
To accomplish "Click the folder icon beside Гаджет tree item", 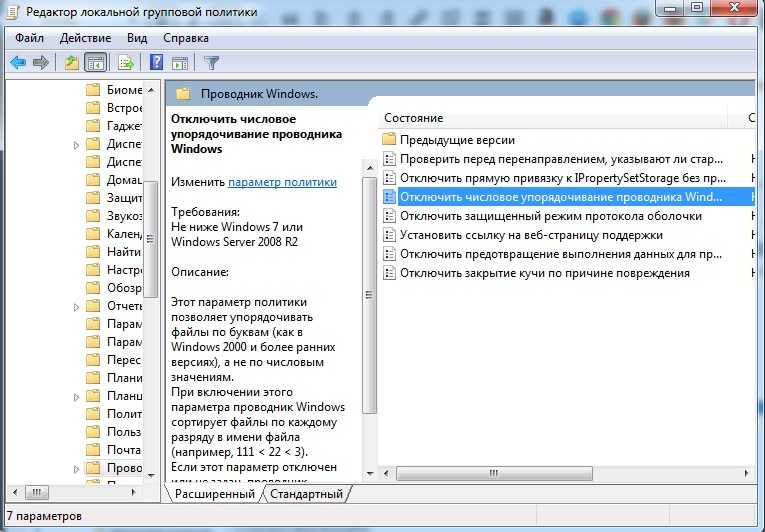I will (x=93, y=126).
